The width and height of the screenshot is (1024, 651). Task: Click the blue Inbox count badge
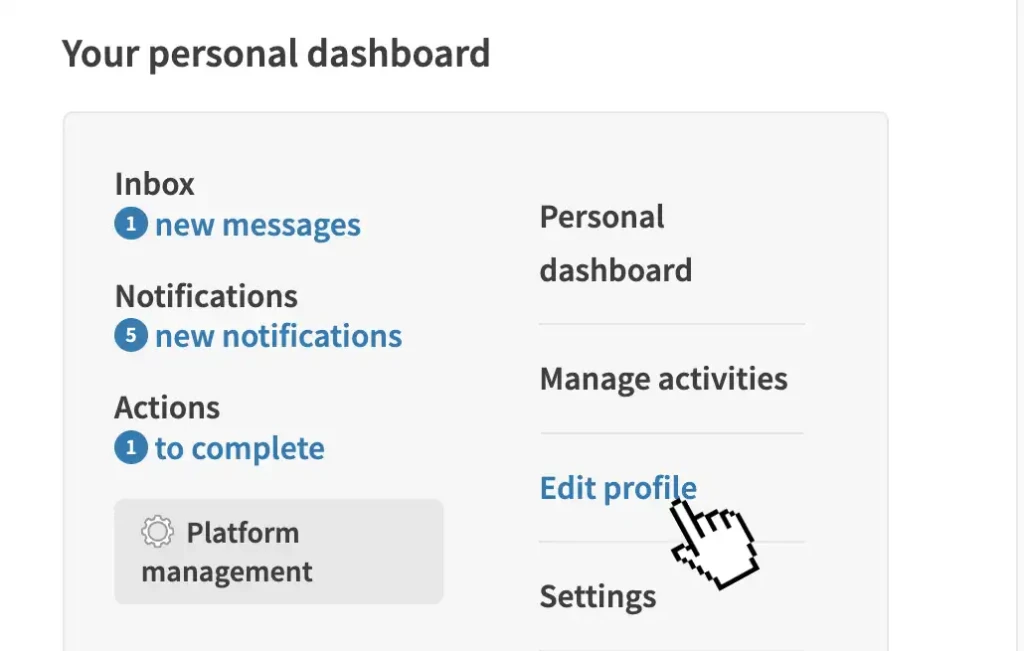[131, 225]
